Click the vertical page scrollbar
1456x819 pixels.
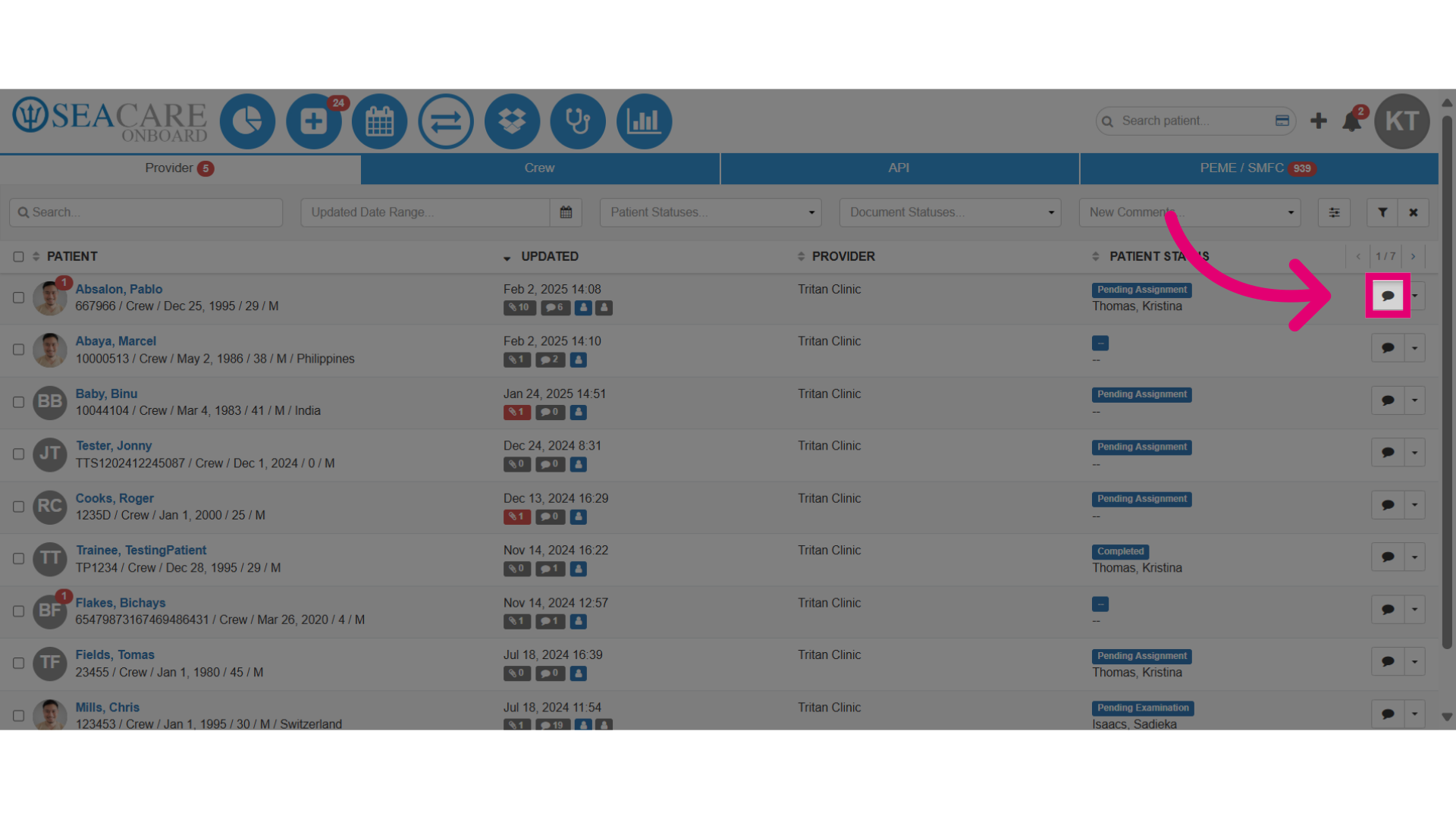point(1447,383)
